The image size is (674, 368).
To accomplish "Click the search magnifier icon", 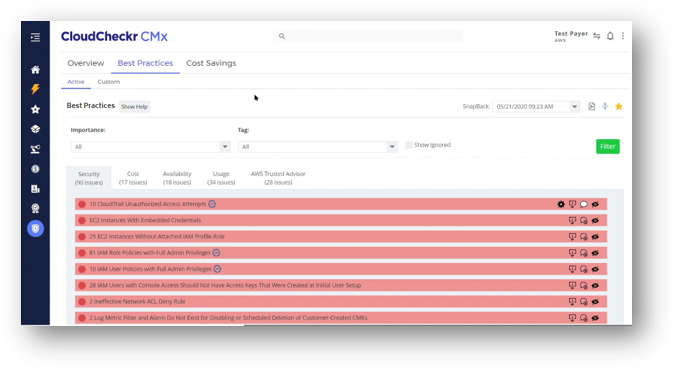I will 282,36.
